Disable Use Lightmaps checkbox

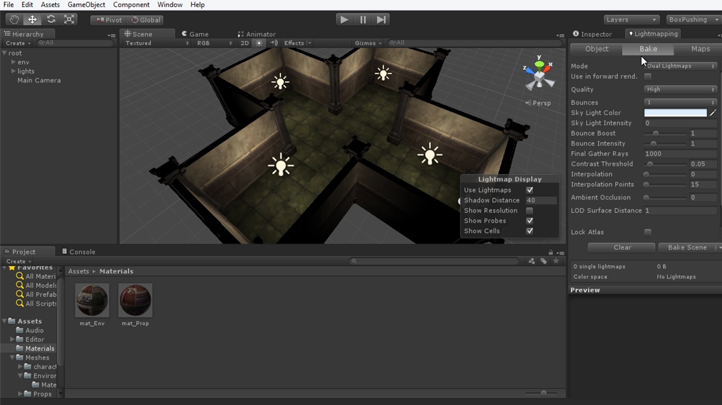(530, 190)
